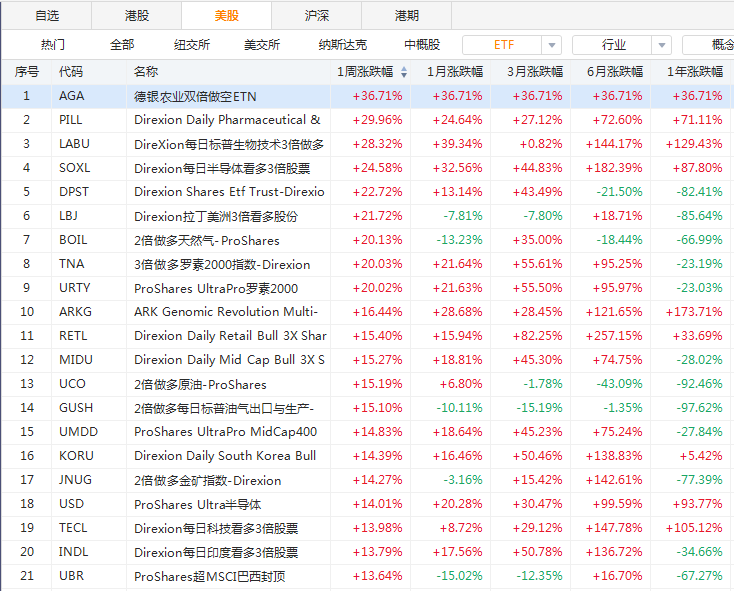This screenshot has width=734, height=591.
Task: Click the 名称 column header
Action: [x=146, y=72]
